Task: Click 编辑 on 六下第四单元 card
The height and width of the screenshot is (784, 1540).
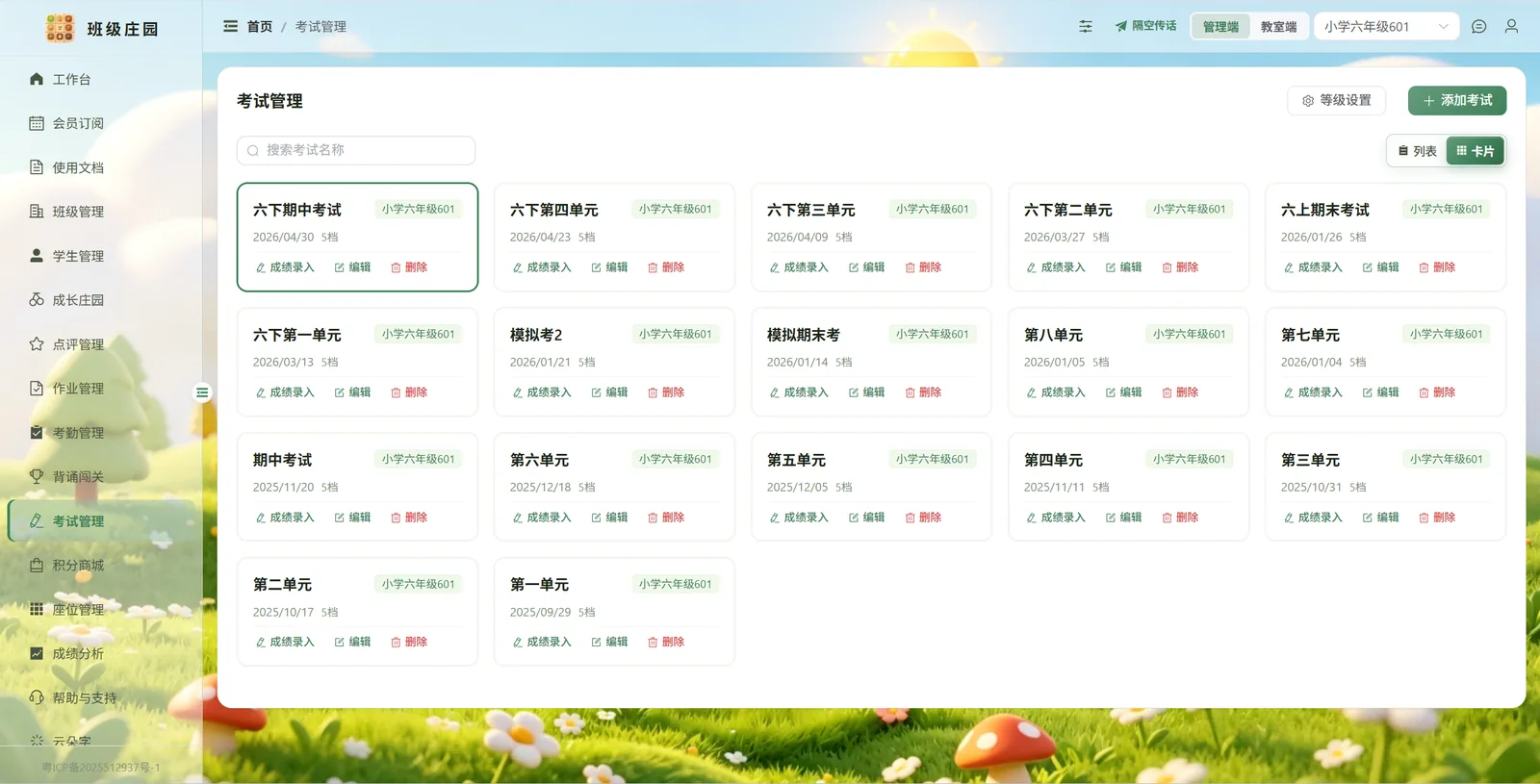Action: pos(609,267)
